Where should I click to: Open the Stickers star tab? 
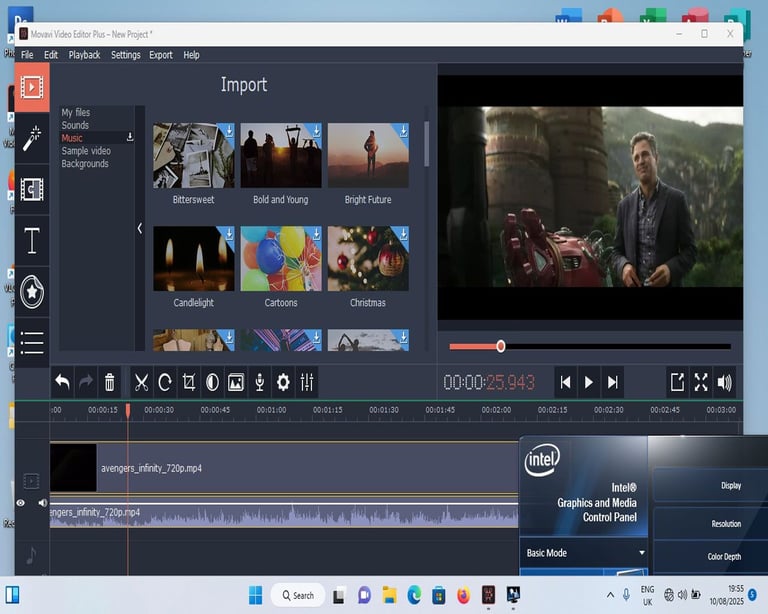tap(32, 292)
